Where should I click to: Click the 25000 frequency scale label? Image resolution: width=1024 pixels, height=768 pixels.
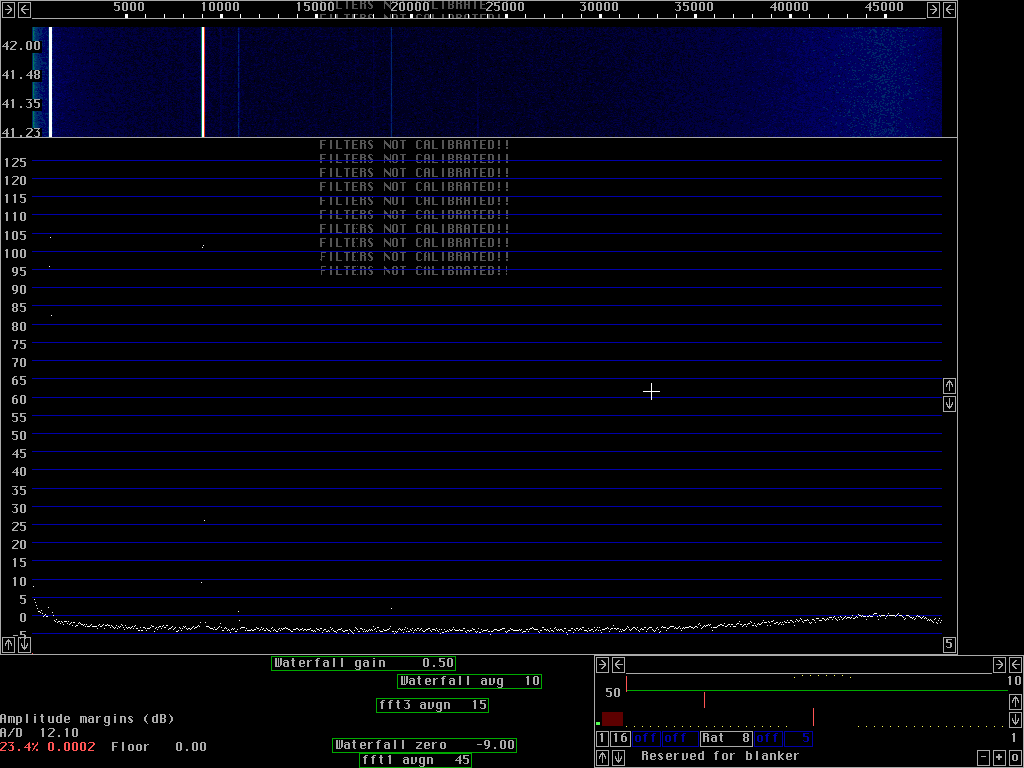(x=504, y=7)
